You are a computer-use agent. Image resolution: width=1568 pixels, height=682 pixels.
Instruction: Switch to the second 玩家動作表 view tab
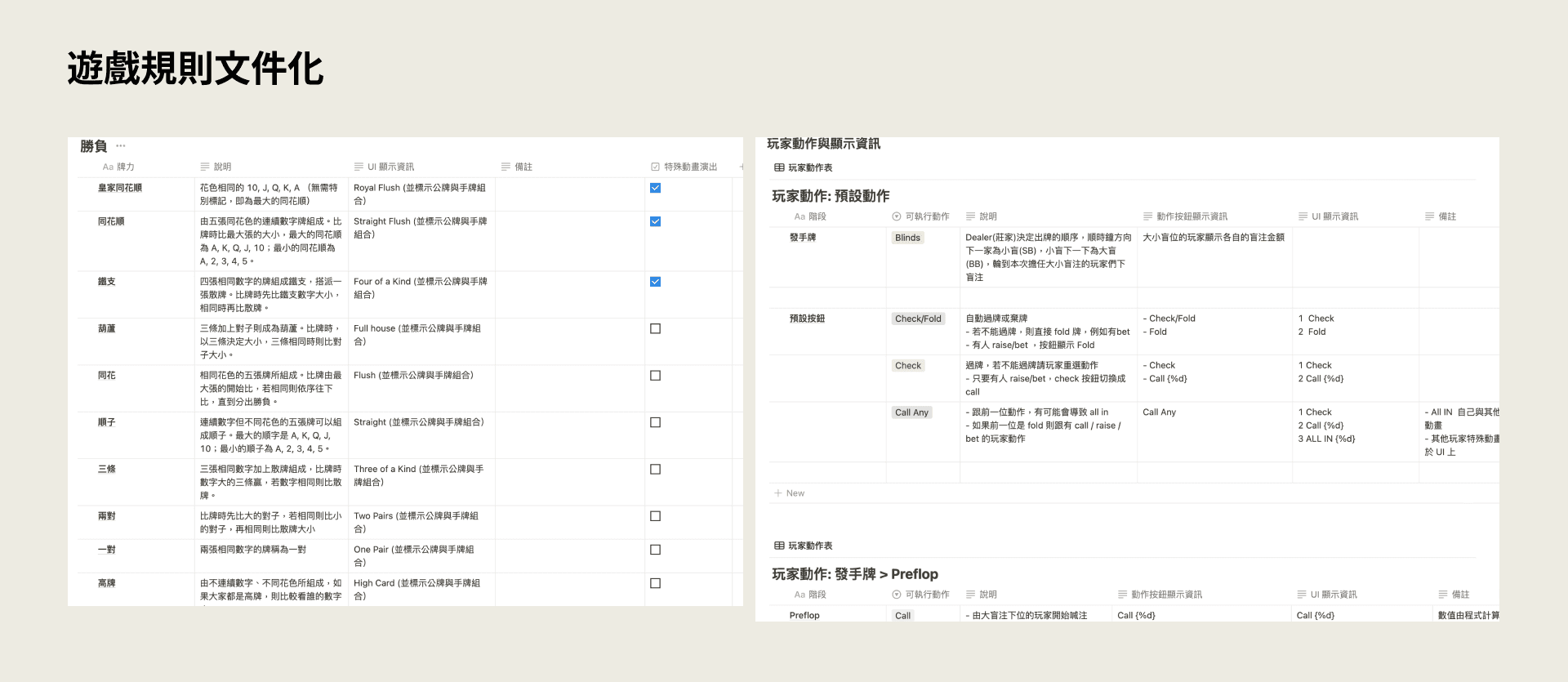tap(804, 546)
